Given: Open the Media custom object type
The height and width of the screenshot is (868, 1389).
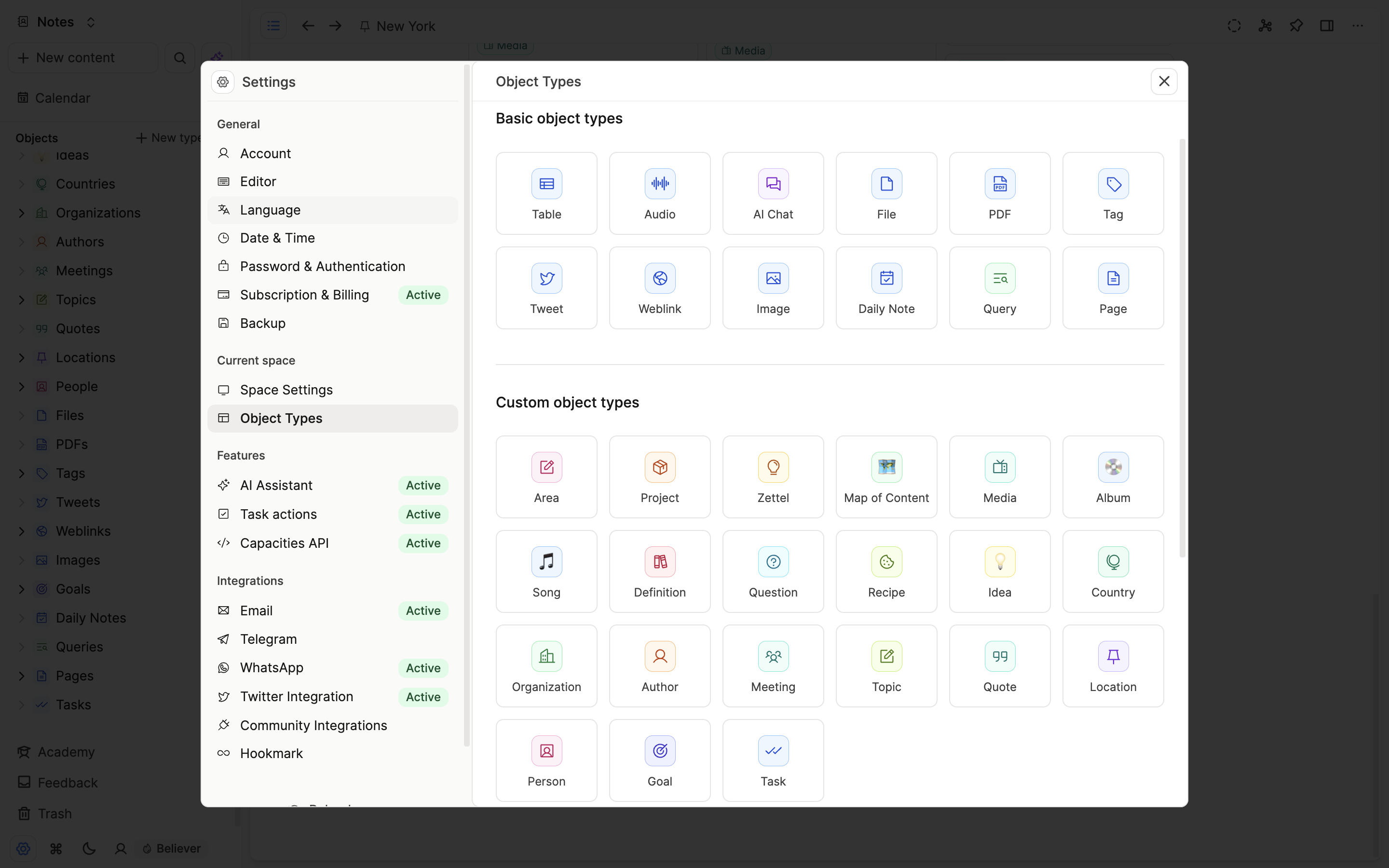Looking at the screenshot, I should 1000,476.
